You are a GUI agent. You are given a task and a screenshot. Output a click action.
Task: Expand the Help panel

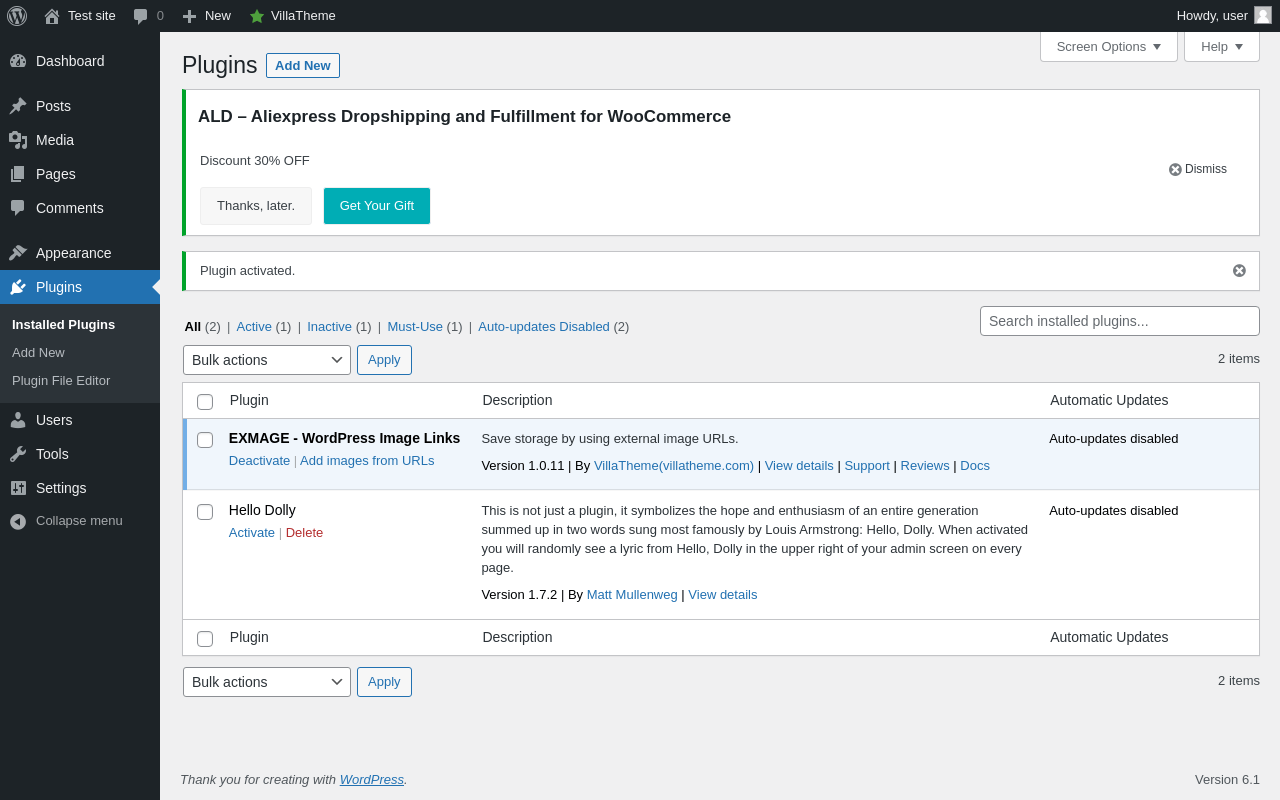(x=1222, y=46)
